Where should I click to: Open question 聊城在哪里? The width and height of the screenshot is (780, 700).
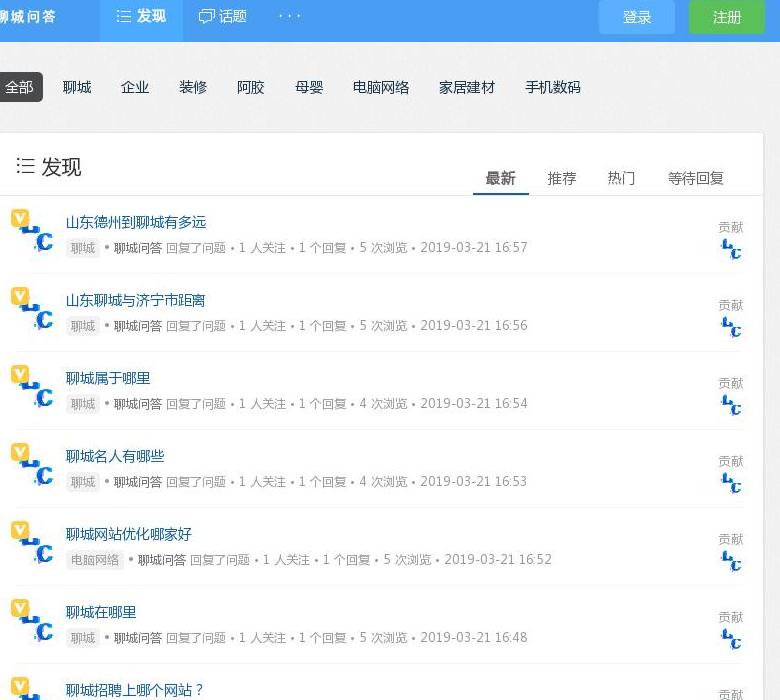100,612
